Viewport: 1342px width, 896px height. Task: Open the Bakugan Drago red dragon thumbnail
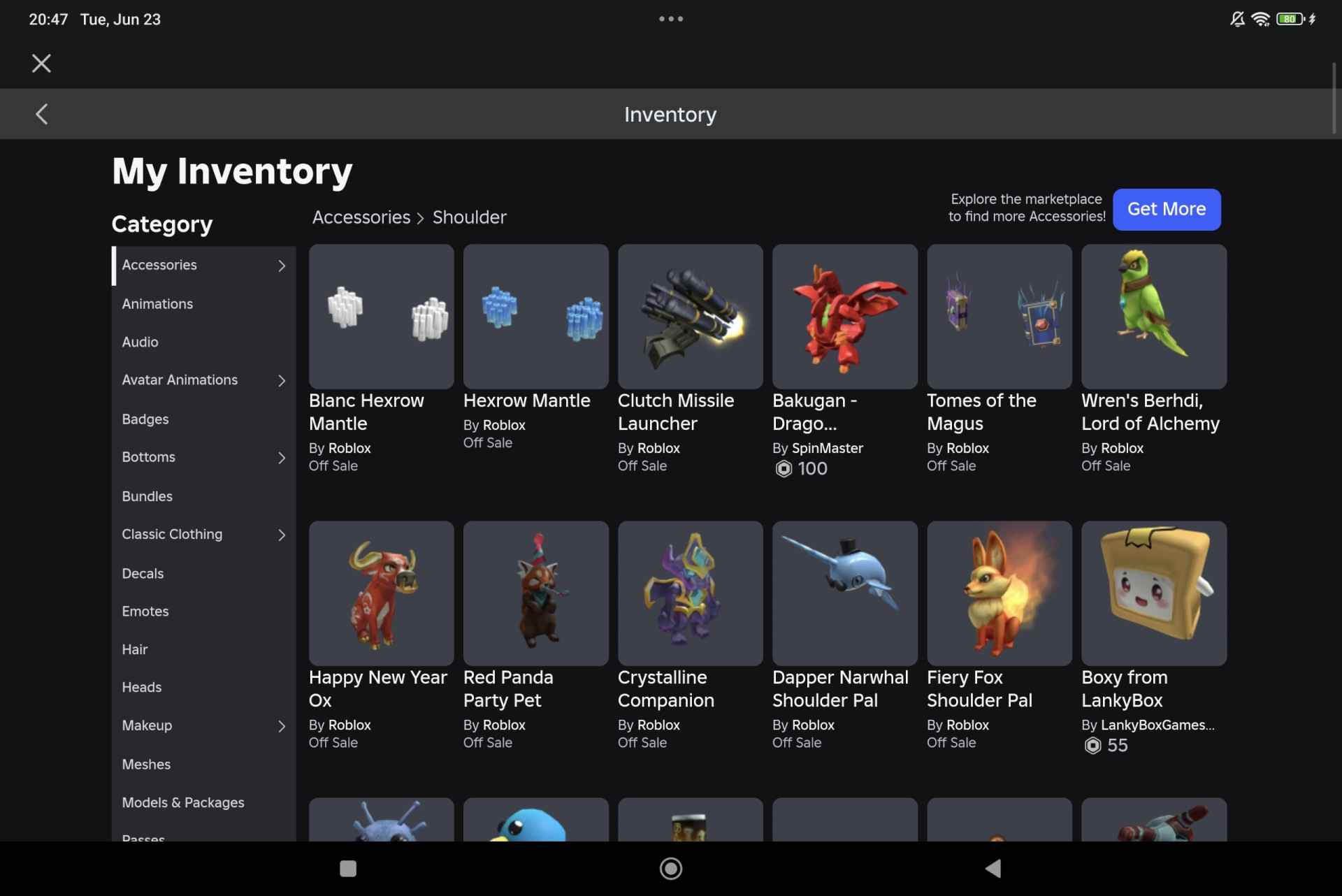(x=844, y=316)
